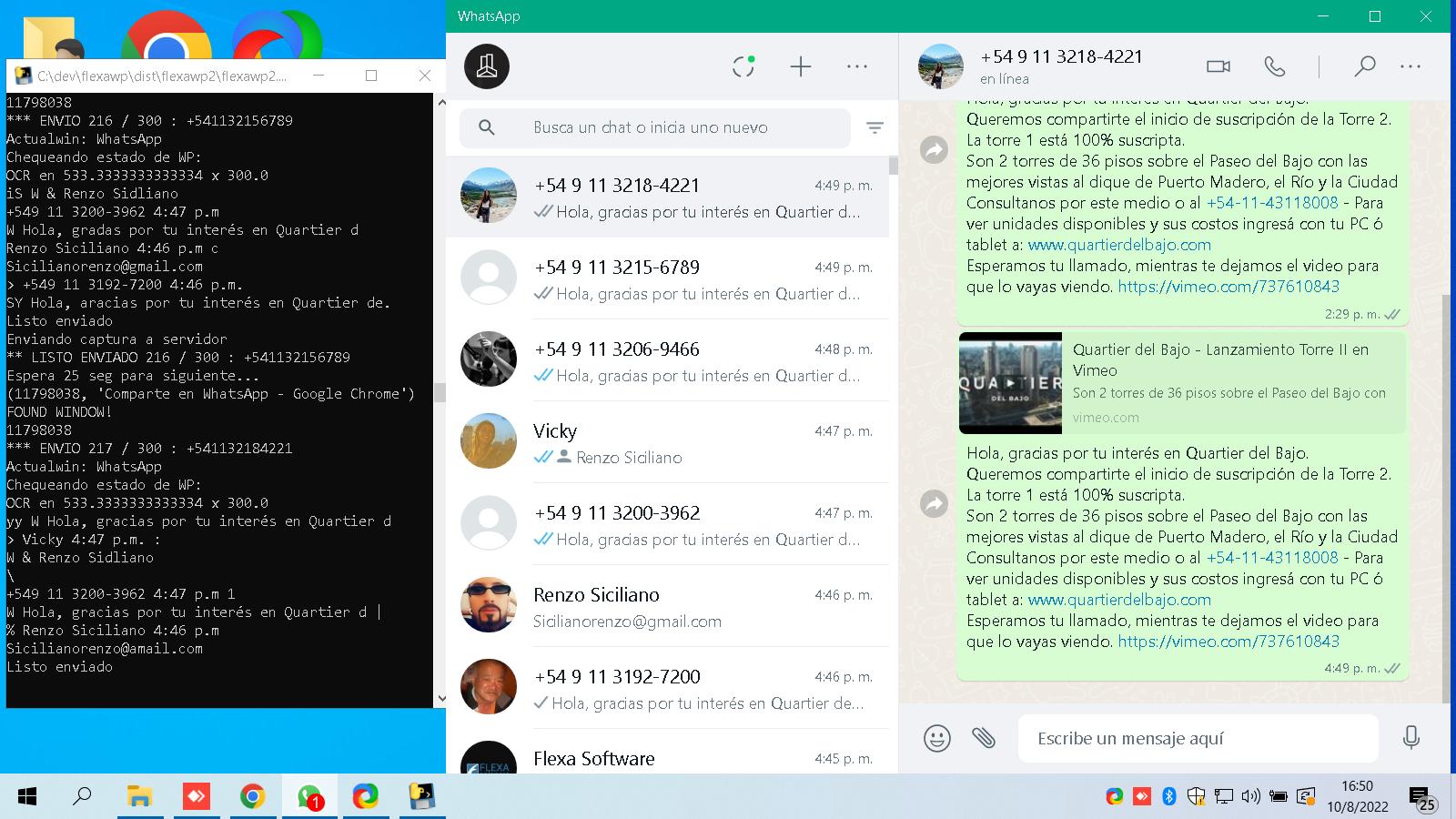
Task: Open Microsoft Edge from taskbar
Action: click(365, 797)
